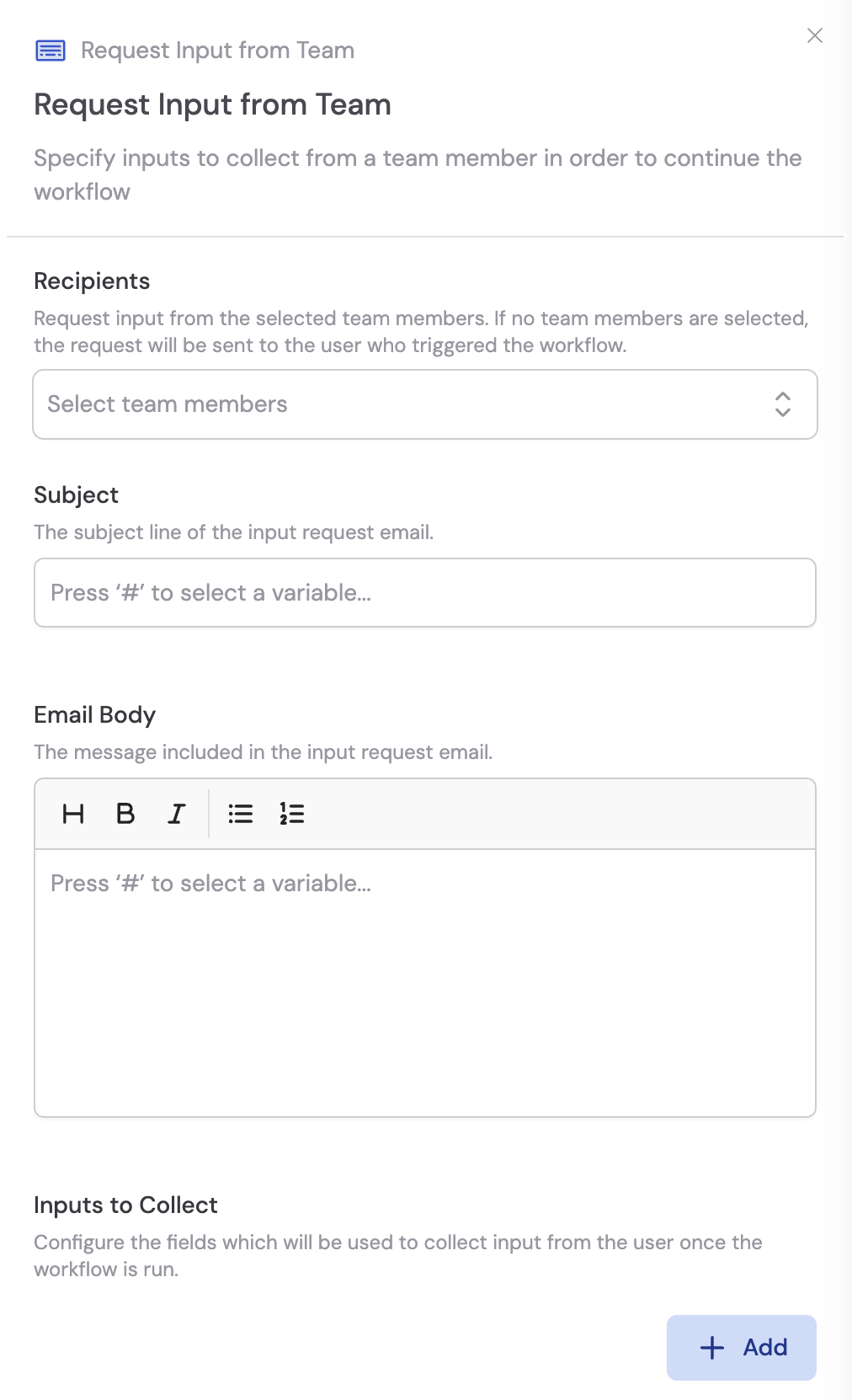
Task: Insert a bulleted list in the email body
Action: coord(241,814)
